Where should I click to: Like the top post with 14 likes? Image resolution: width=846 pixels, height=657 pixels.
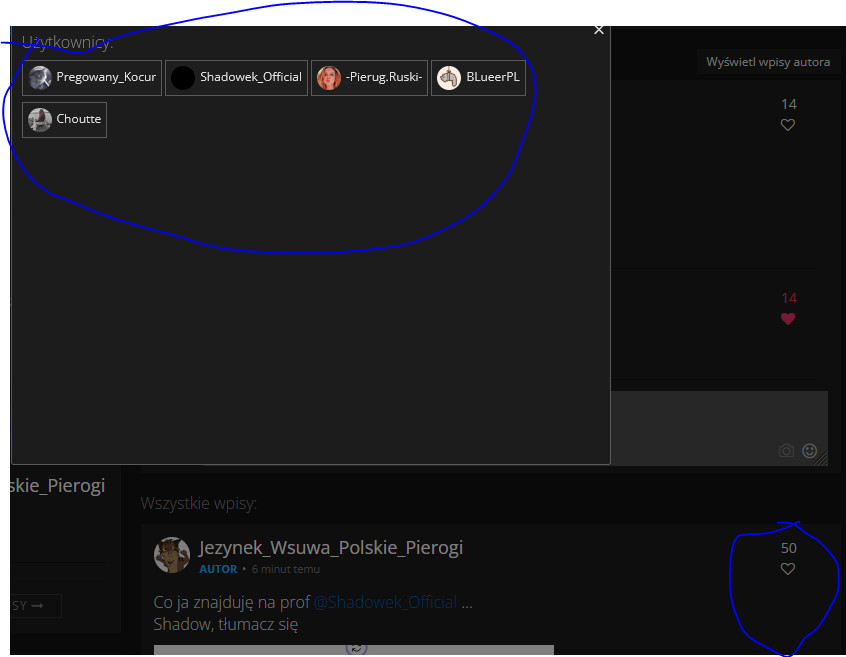click(788, 125)
